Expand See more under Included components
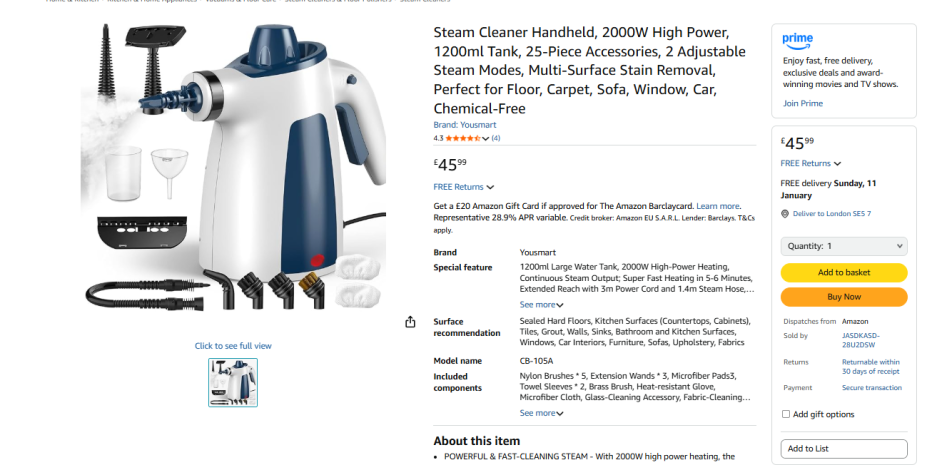932x465 pixels. (x=541, y=413)
